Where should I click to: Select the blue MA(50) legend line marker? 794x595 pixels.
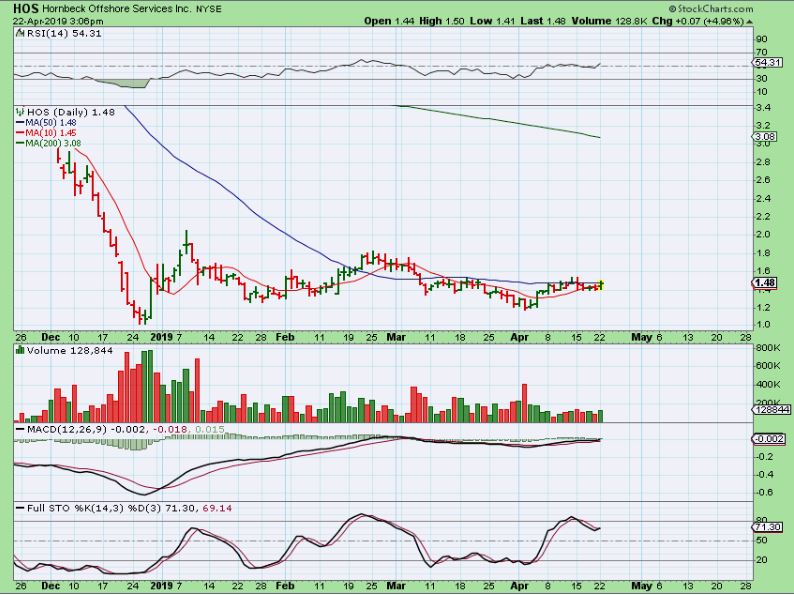pos(20,123)
